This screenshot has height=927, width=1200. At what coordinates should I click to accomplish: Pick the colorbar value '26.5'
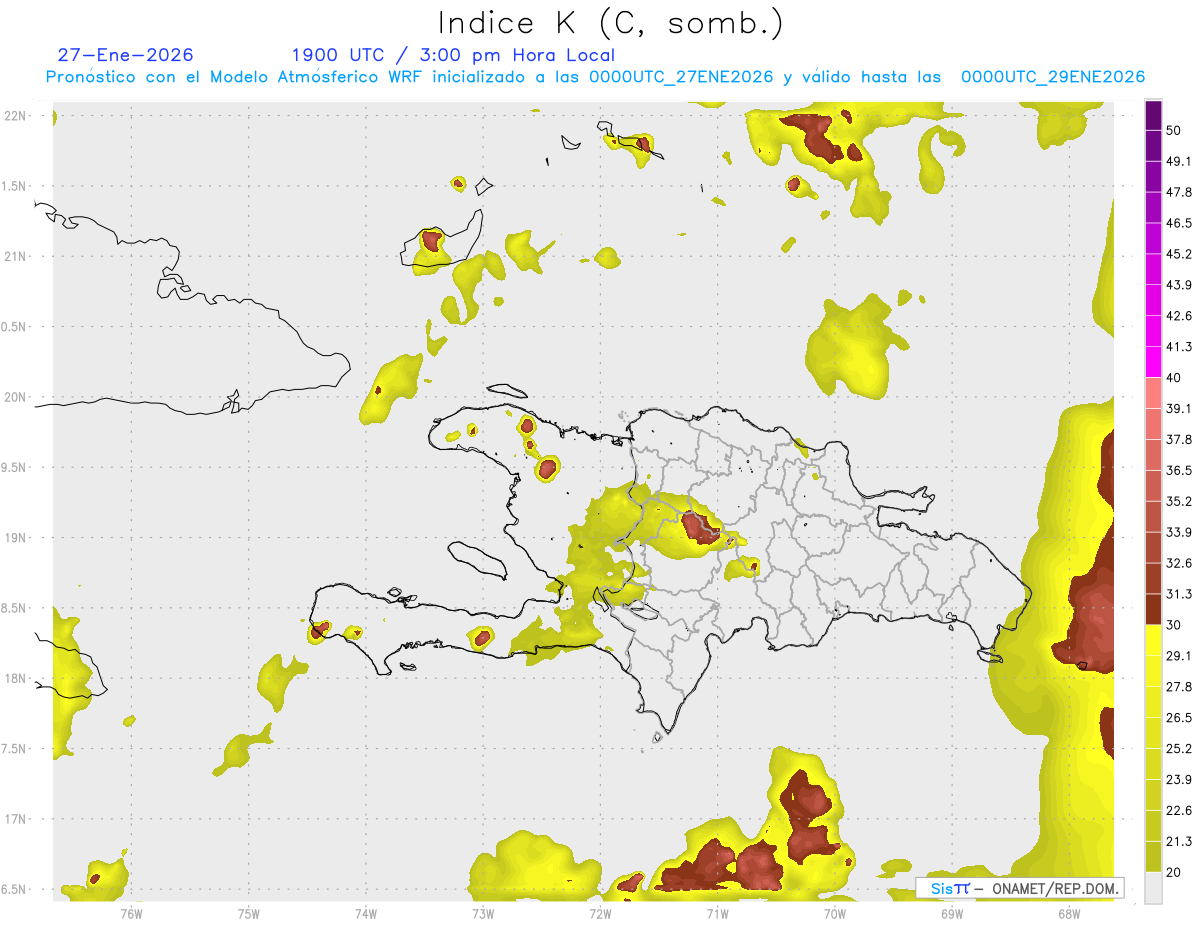(1179, 718)
